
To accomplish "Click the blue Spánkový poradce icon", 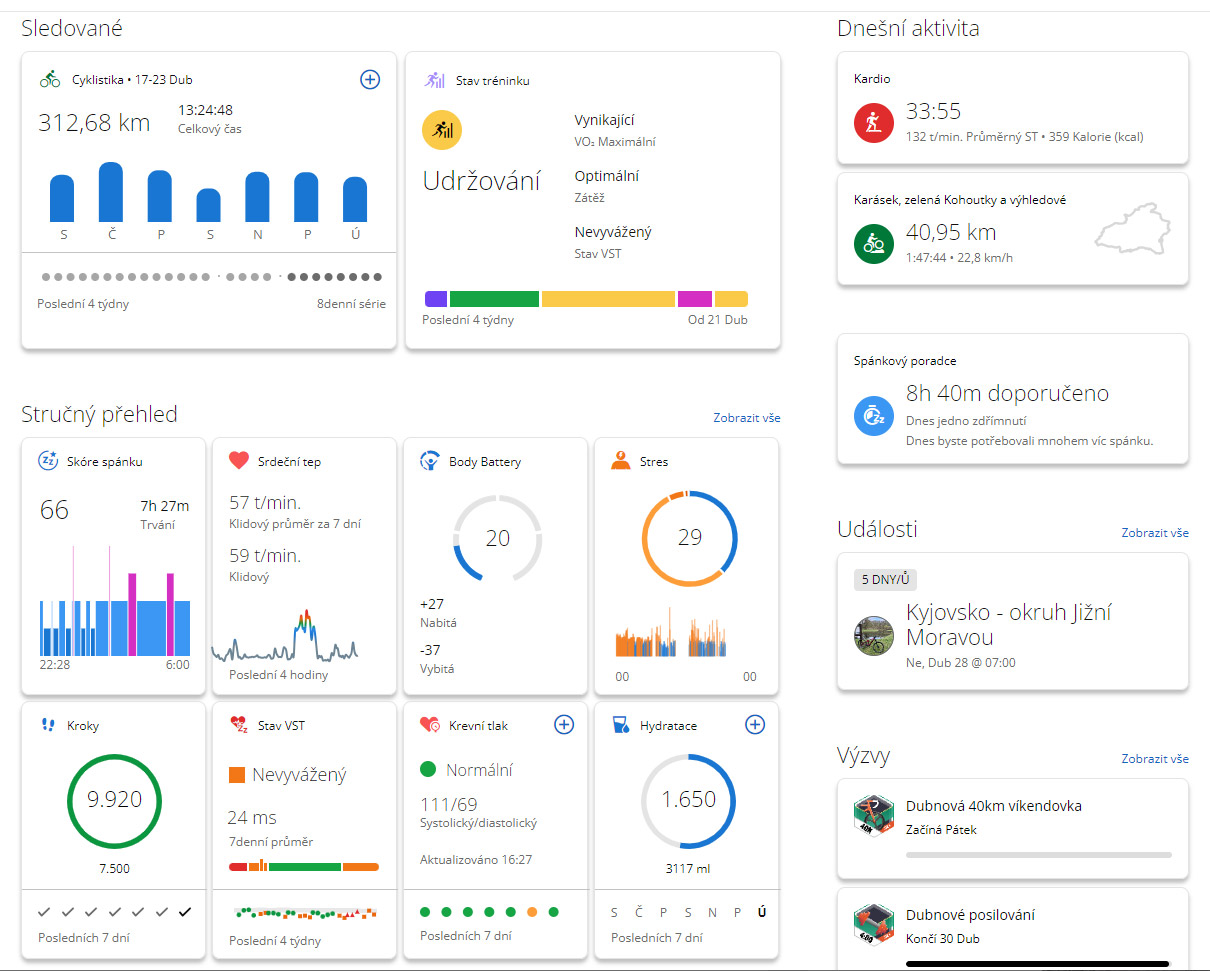I will coord(874,416).
